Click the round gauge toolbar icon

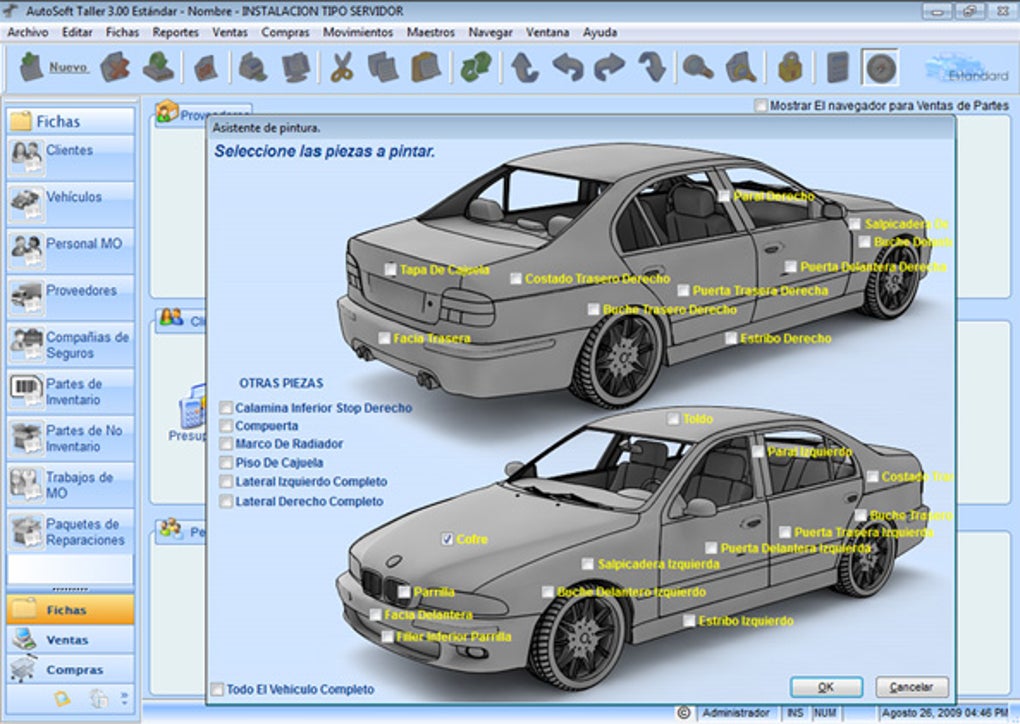(881, 67)
